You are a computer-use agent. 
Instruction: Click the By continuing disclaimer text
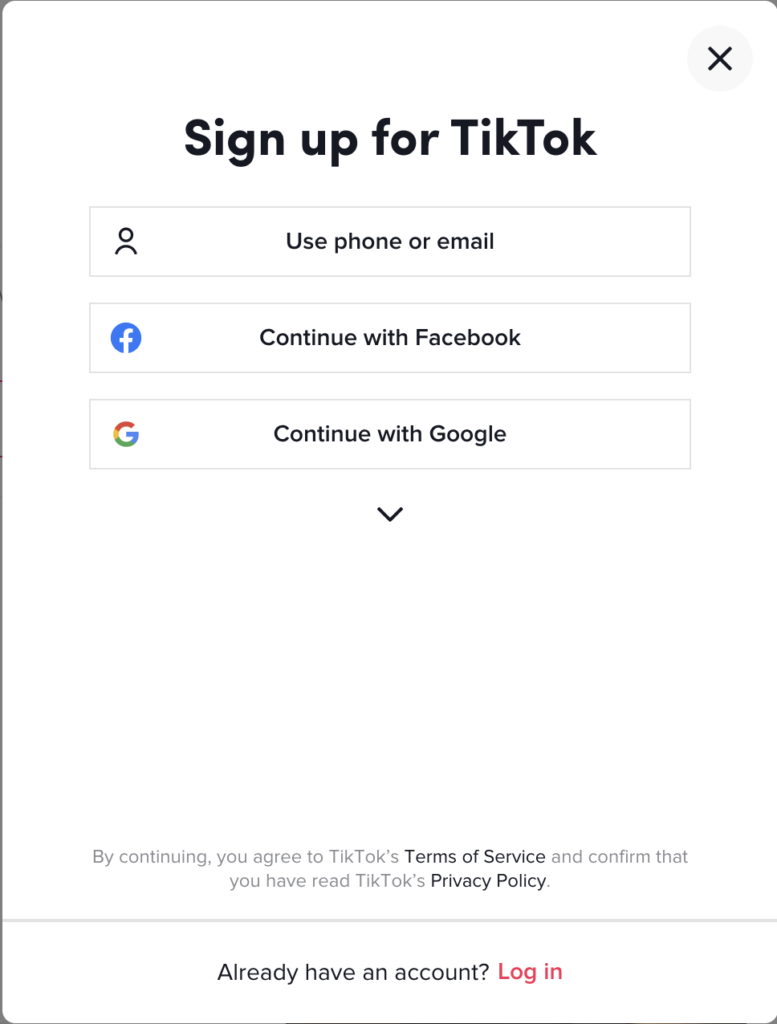(x=245, y=857)
